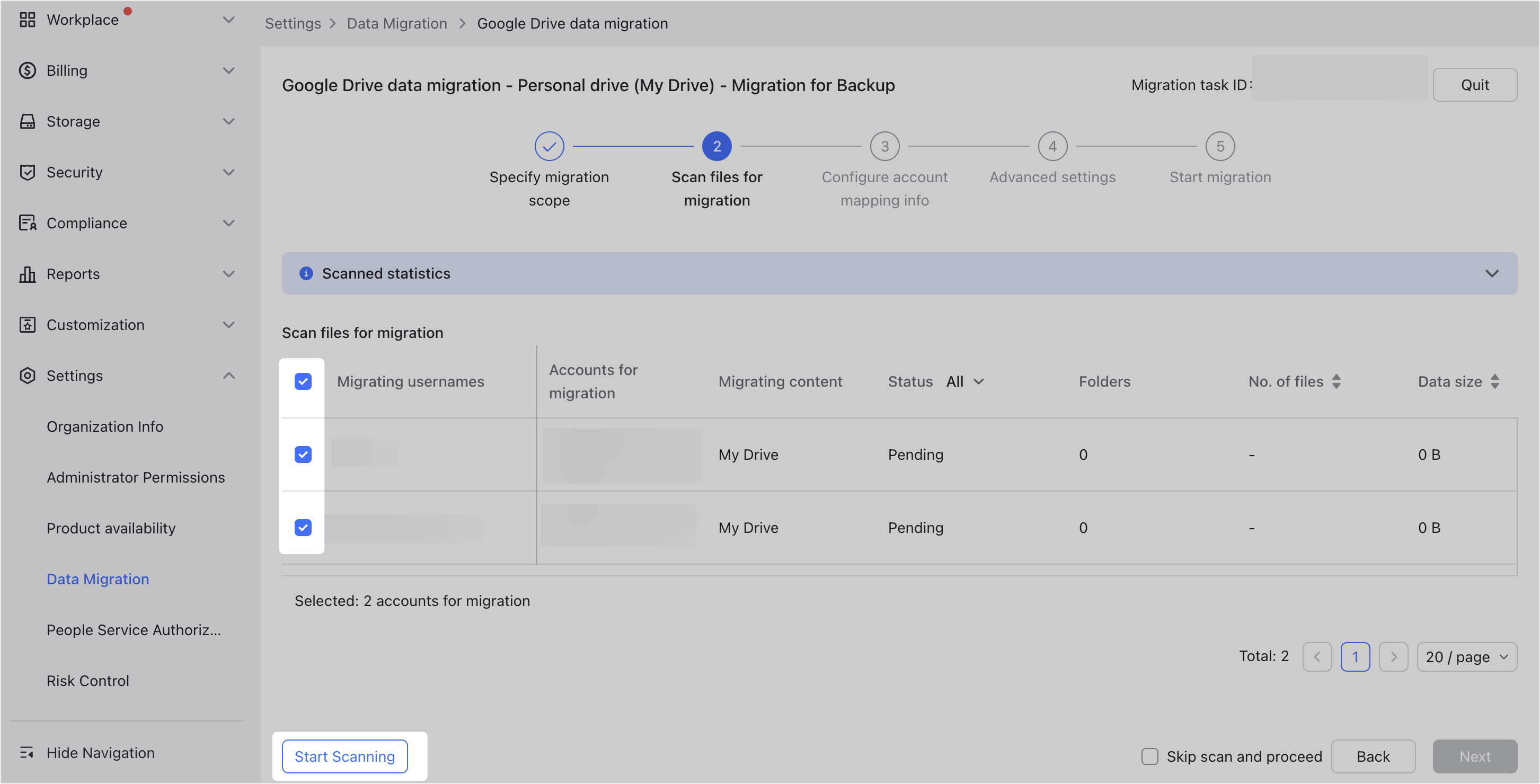Click the Start Scanning button
This screenshot has height=784, width=1540.
[x=344, y=756]
